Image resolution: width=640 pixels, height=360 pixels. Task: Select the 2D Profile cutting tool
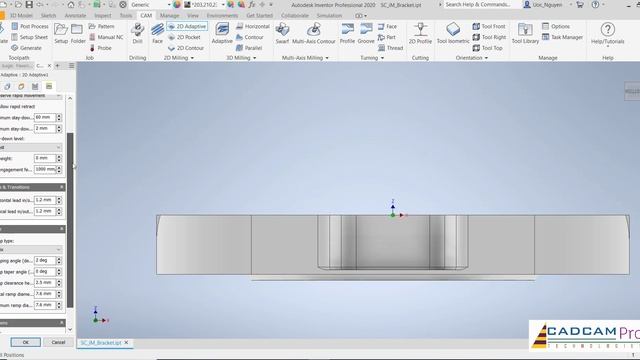pos(420,33)
